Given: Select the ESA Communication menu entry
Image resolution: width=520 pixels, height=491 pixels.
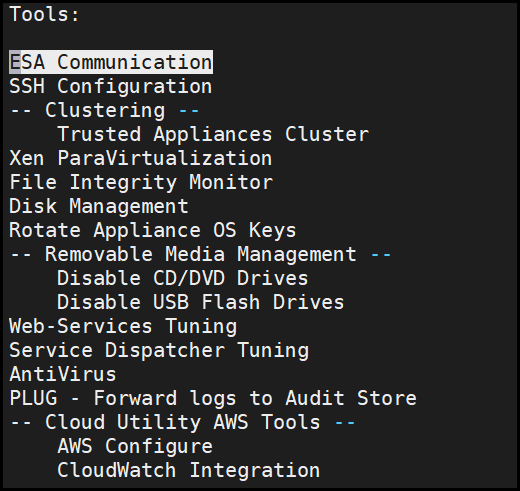Looking at the screenshot, I should [x=111, y=62].
